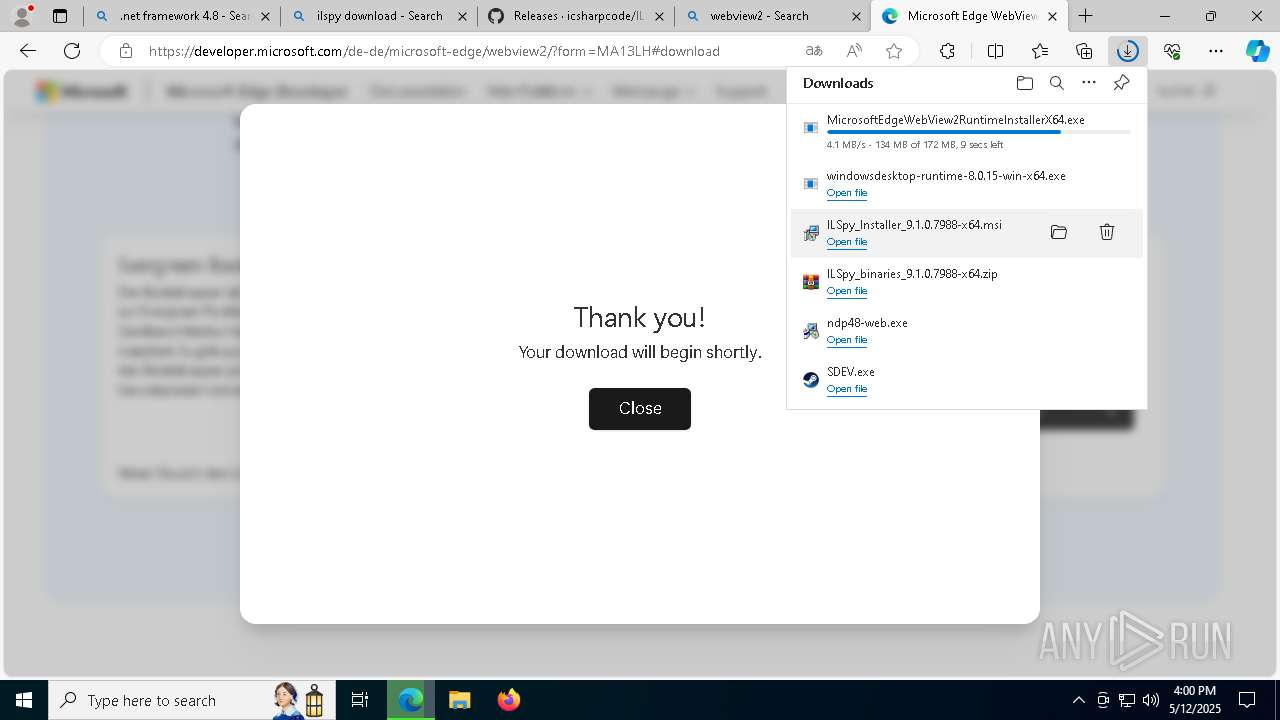
Task: Select the MicrosoftEdgeWebView2RuntimeInstallerX64.exe download
Action: coord(956,119)
